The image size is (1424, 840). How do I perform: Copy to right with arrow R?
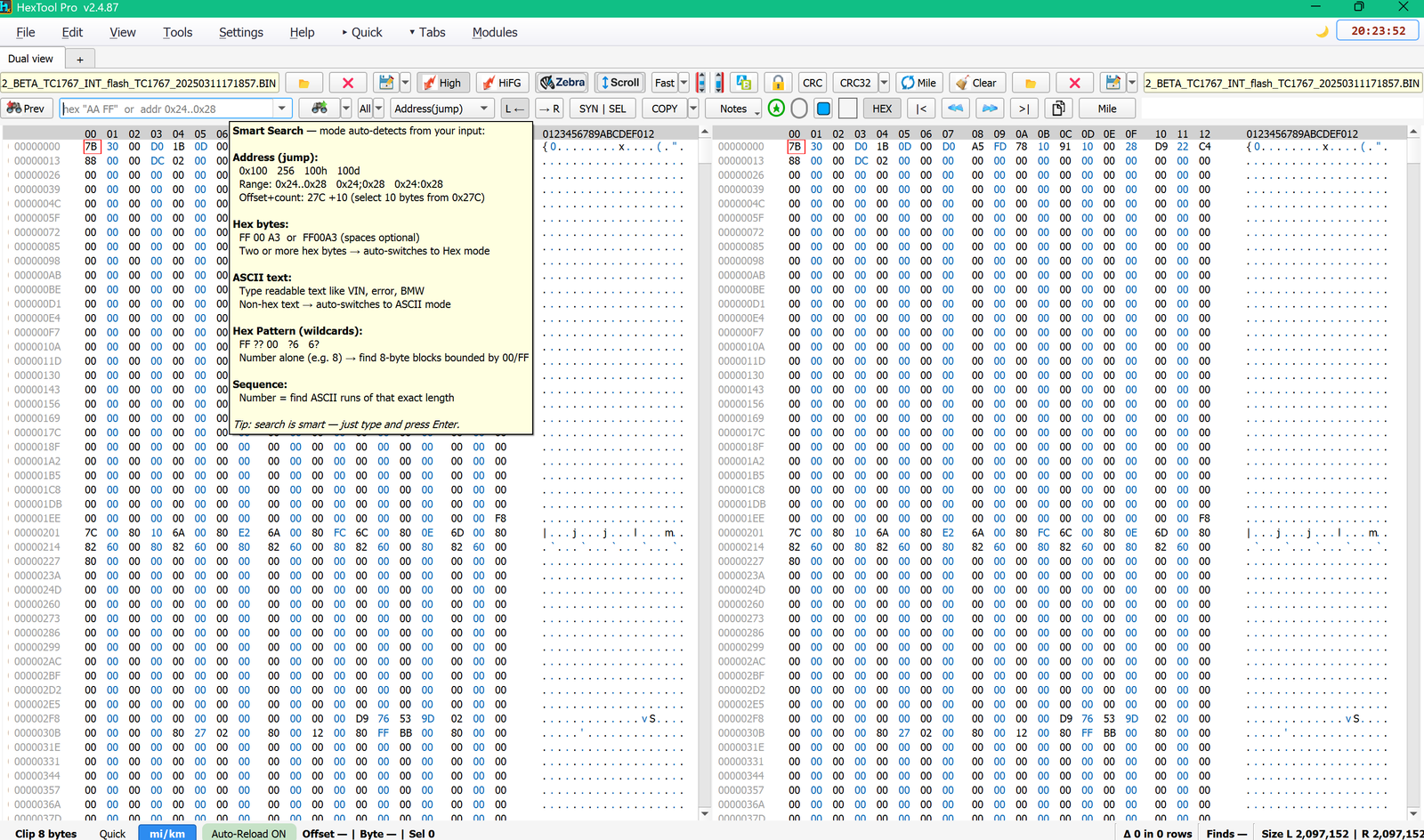pyautogui.click(x=549, y=109)
